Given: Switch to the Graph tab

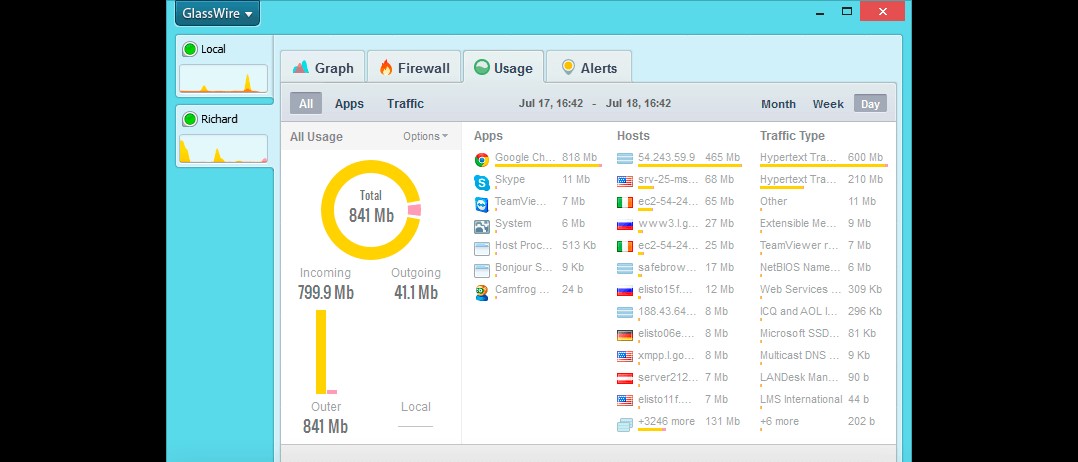Looking at the screenshot, I should click(322, 67).
